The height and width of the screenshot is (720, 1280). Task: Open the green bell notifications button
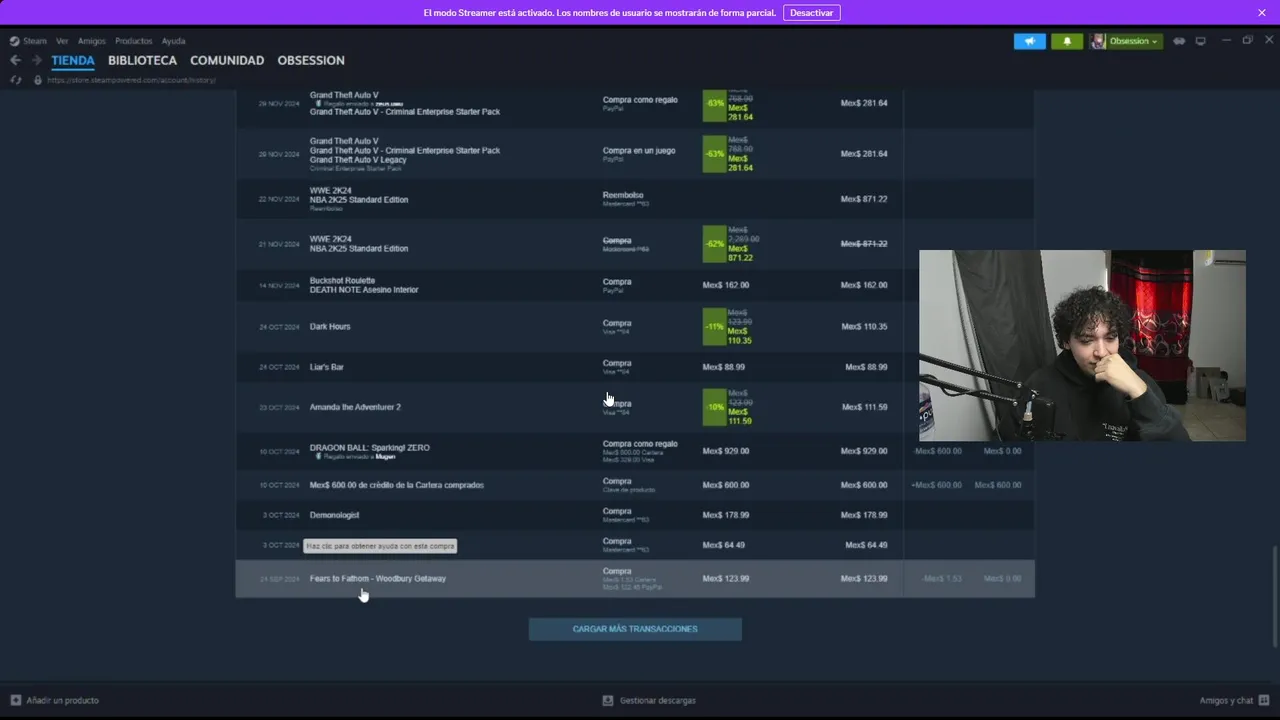pos(1067,41)
